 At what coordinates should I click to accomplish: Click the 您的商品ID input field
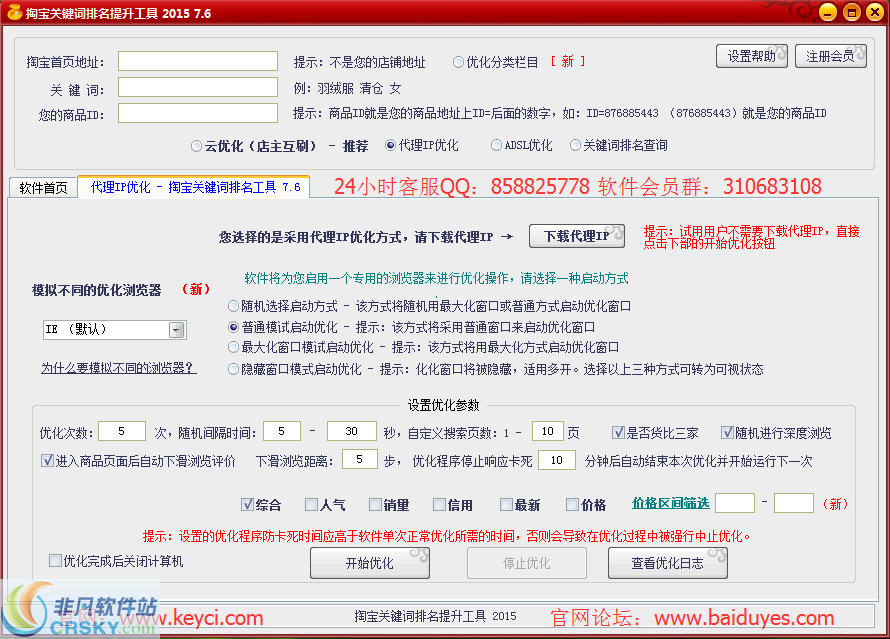click(198, 113)
